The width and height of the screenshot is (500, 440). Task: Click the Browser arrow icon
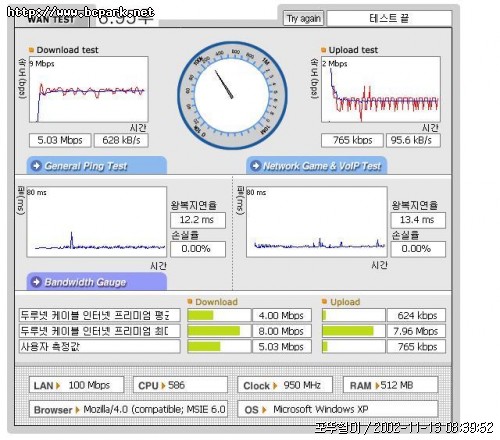(x=78, y=410)
